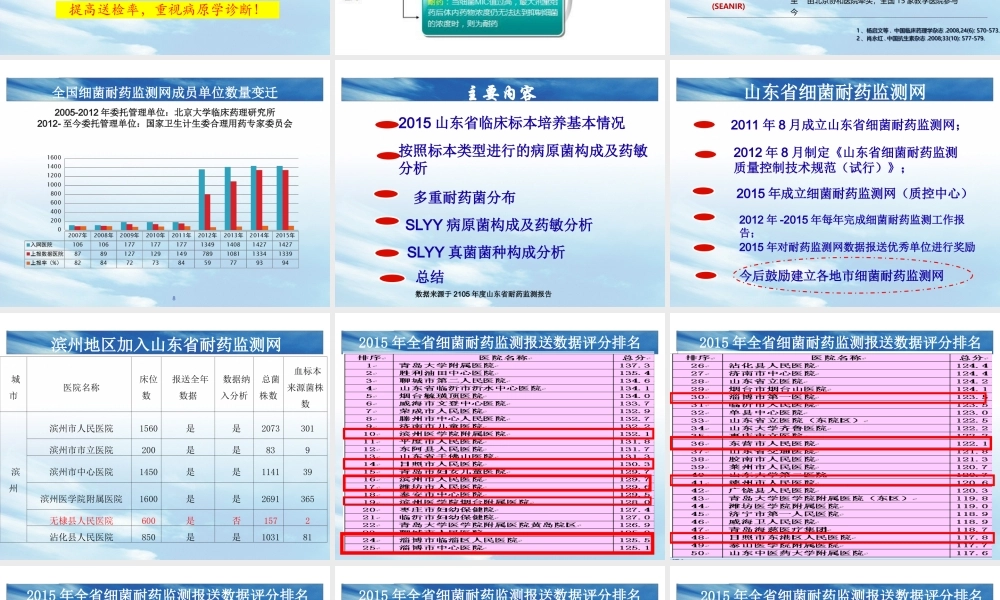This screenshot has width=1000, height=600.
Task: Select the 是 cell beside 滨州医学院附属医院
Action: click(190, 499)
